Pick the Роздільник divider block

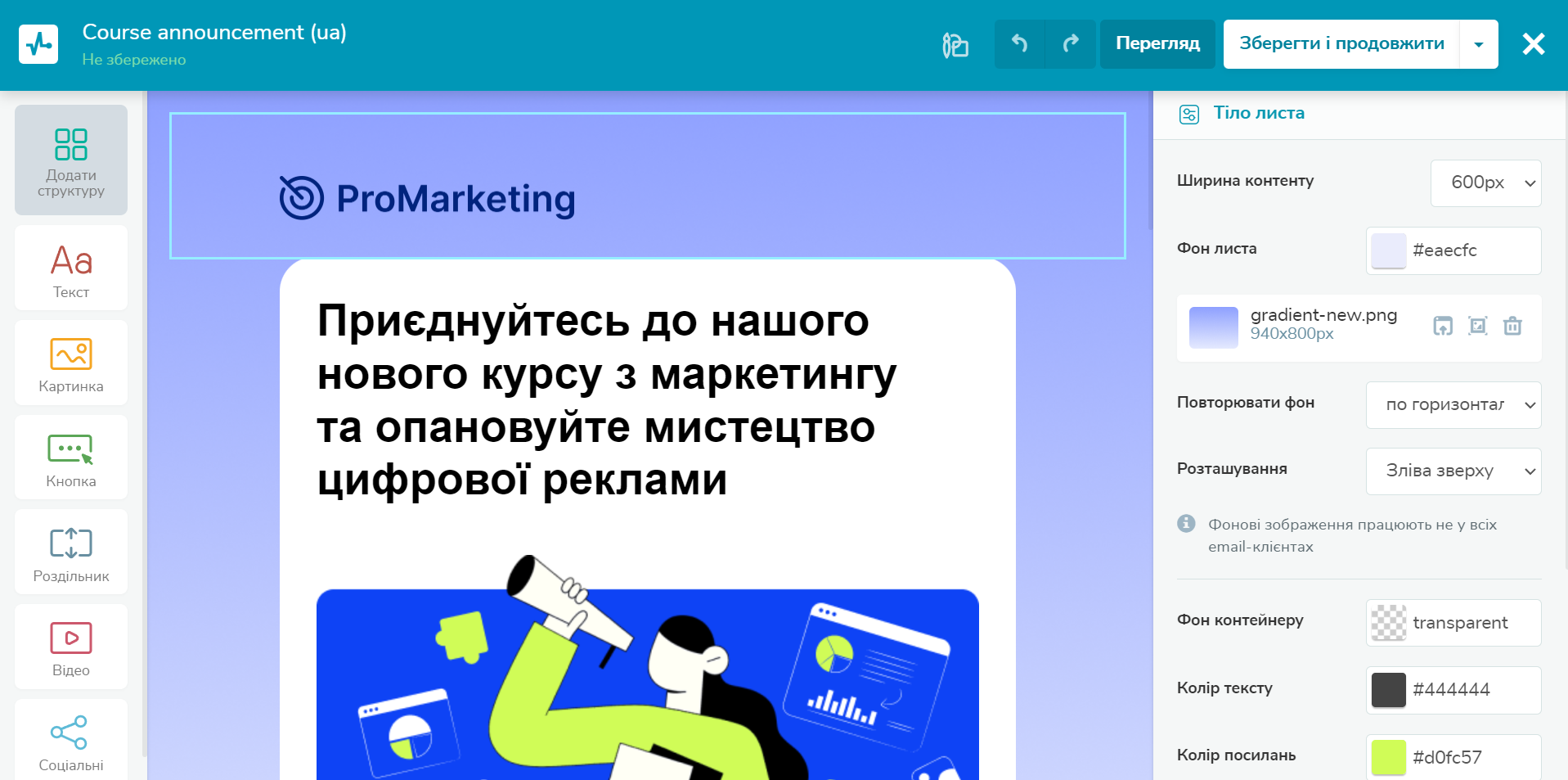coord(71,552)
